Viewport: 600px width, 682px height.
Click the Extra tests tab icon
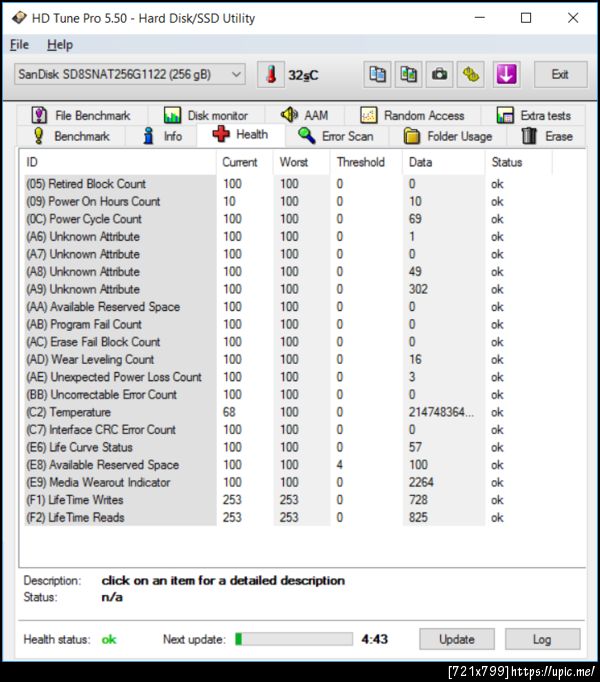pos(505,115)
